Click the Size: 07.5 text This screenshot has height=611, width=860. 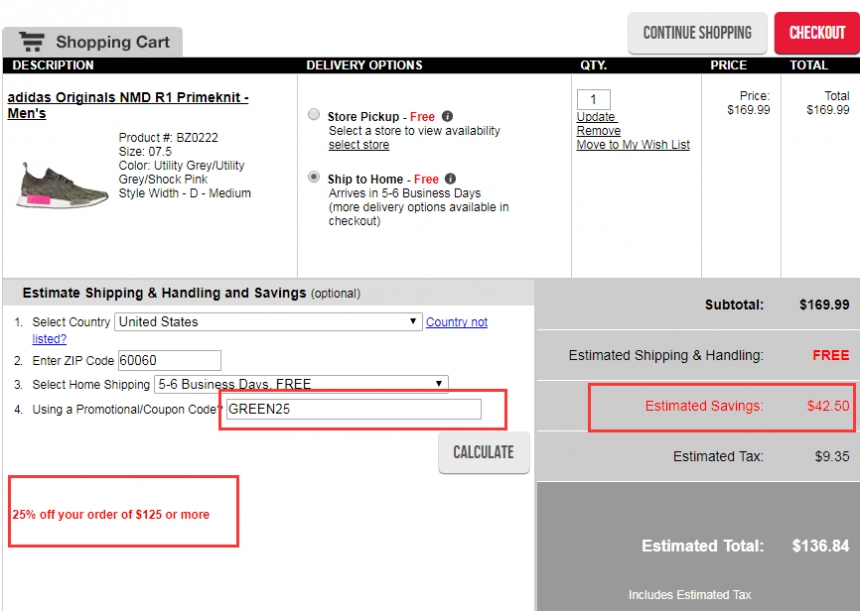pyautogui.click(x=145, y=151)
